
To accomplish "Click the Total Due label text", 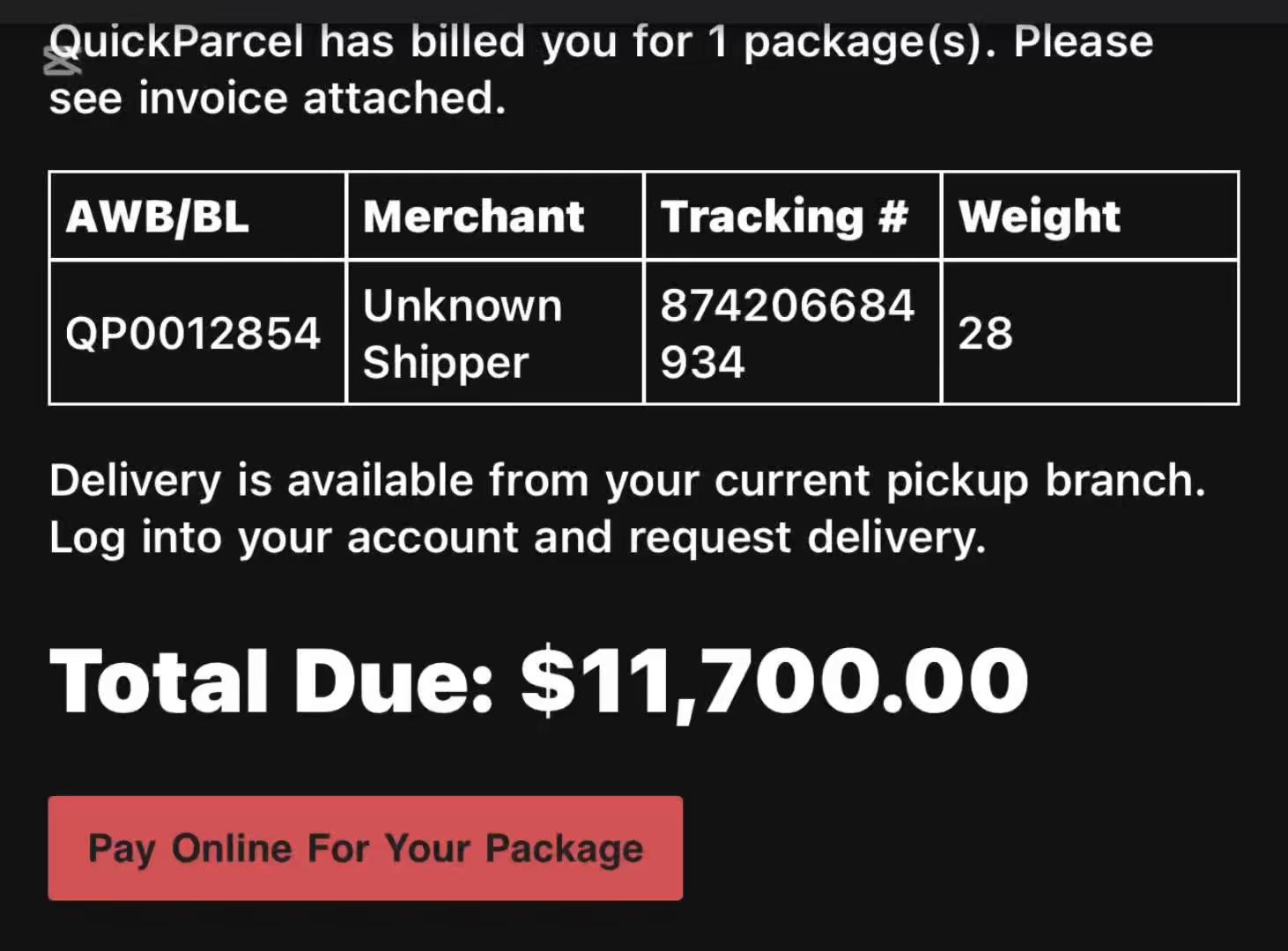I will (271, 680).
